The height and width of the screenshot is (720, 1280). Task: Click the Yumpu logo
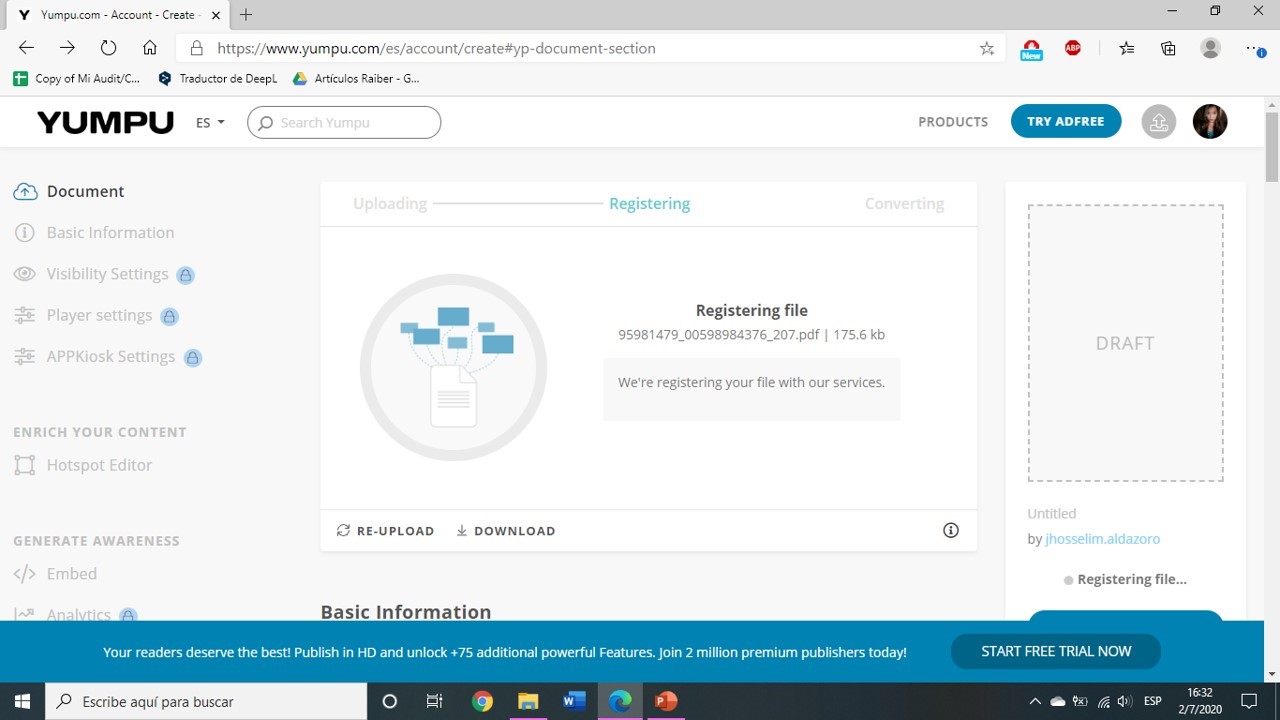105,122
